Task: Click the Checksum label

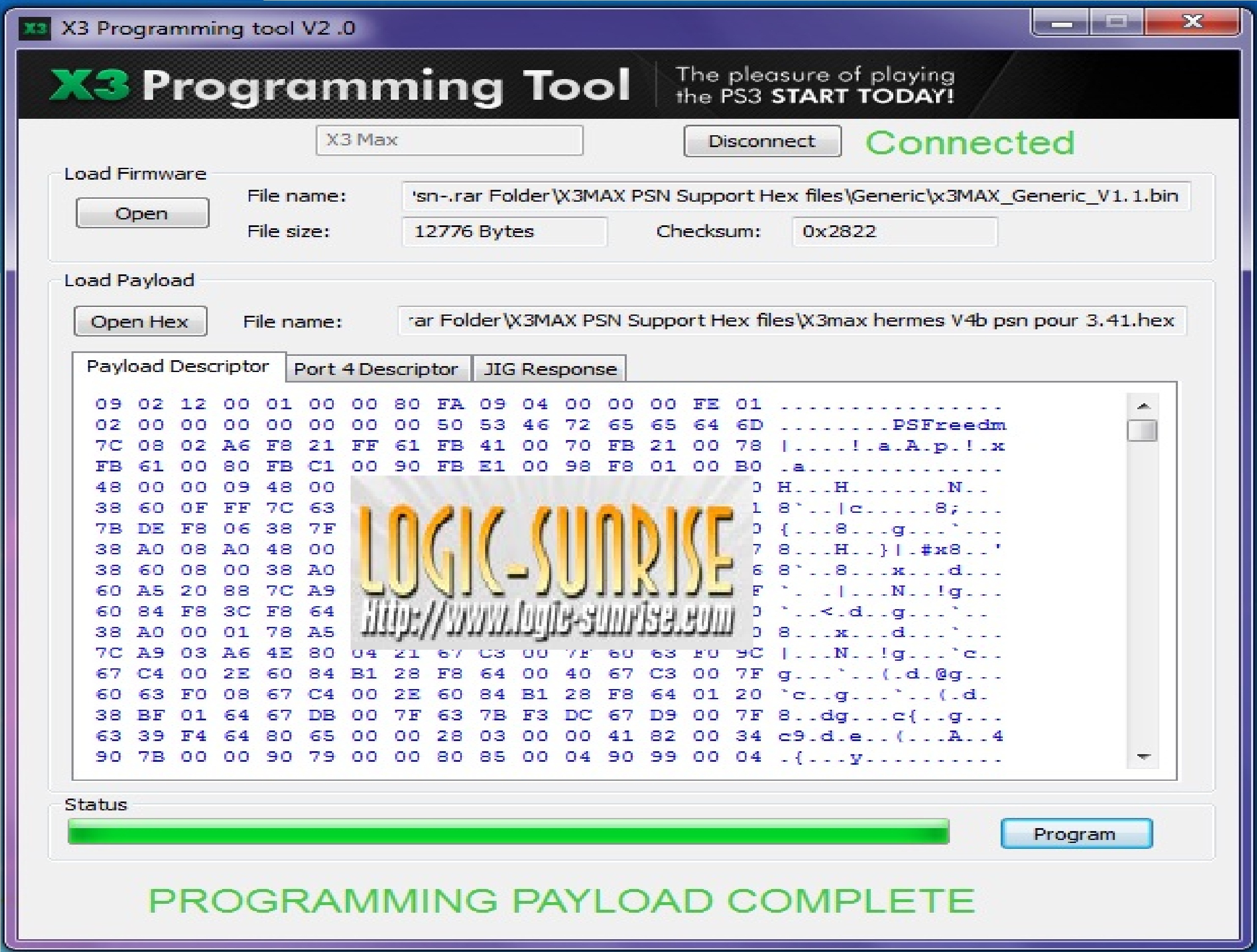Action: click(x=708, y=232)
